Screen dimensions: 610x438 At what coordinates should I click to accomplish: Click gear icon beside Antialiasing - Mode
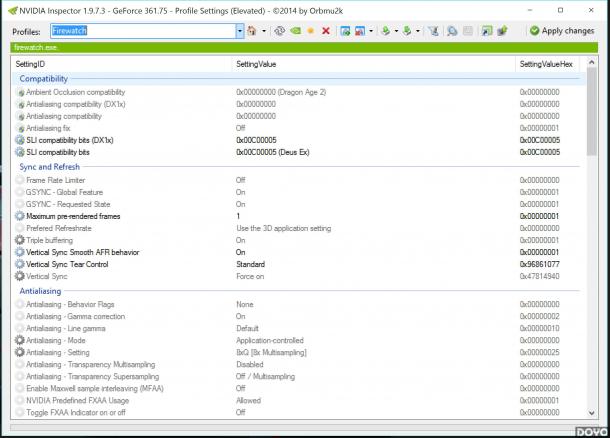pos(19,340)
